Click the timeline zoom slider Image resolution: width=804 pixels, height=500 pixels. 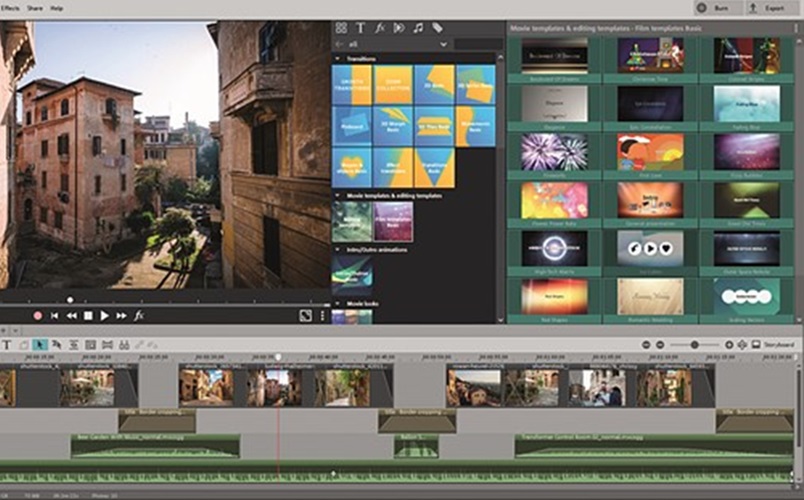694,345
